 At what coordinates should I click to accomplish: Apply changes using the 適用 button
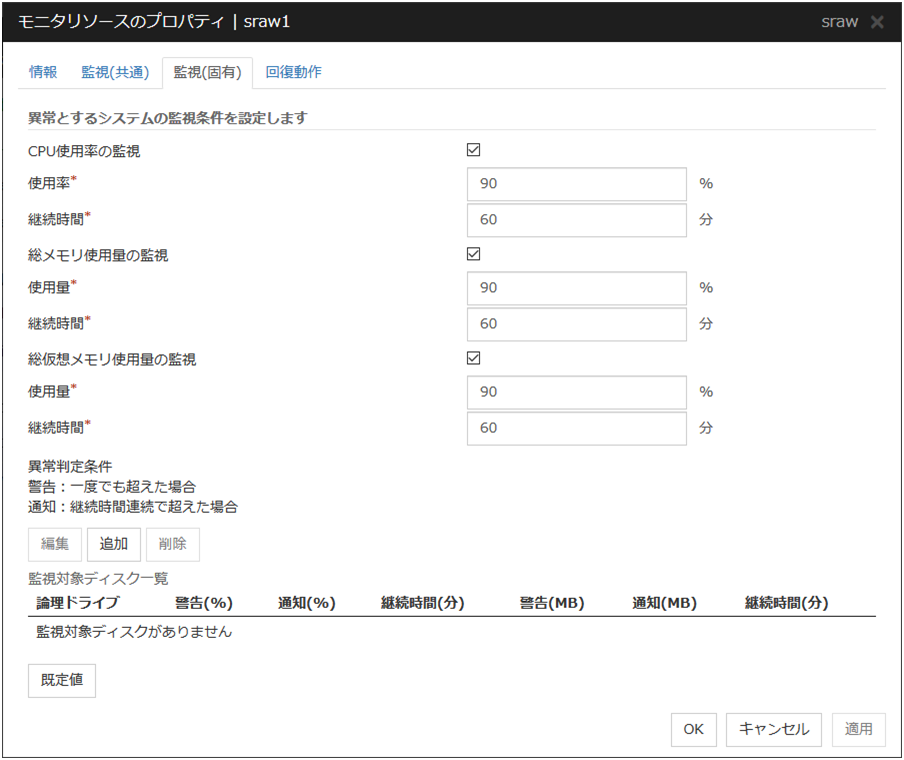[x=858, y=730]
